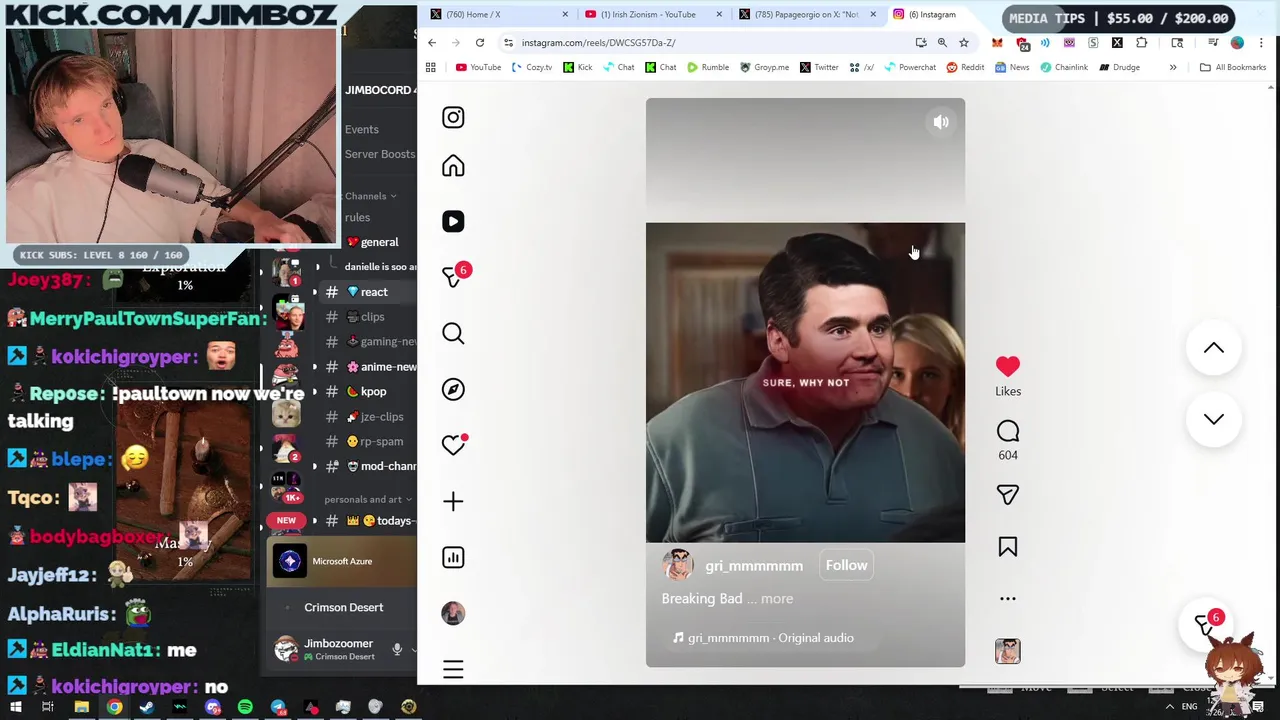Image resolution: width=1280 pixels, height=720 pixels.
Task: Switch to 'Papageorgio on X' tab
Action: click(808, 14)
